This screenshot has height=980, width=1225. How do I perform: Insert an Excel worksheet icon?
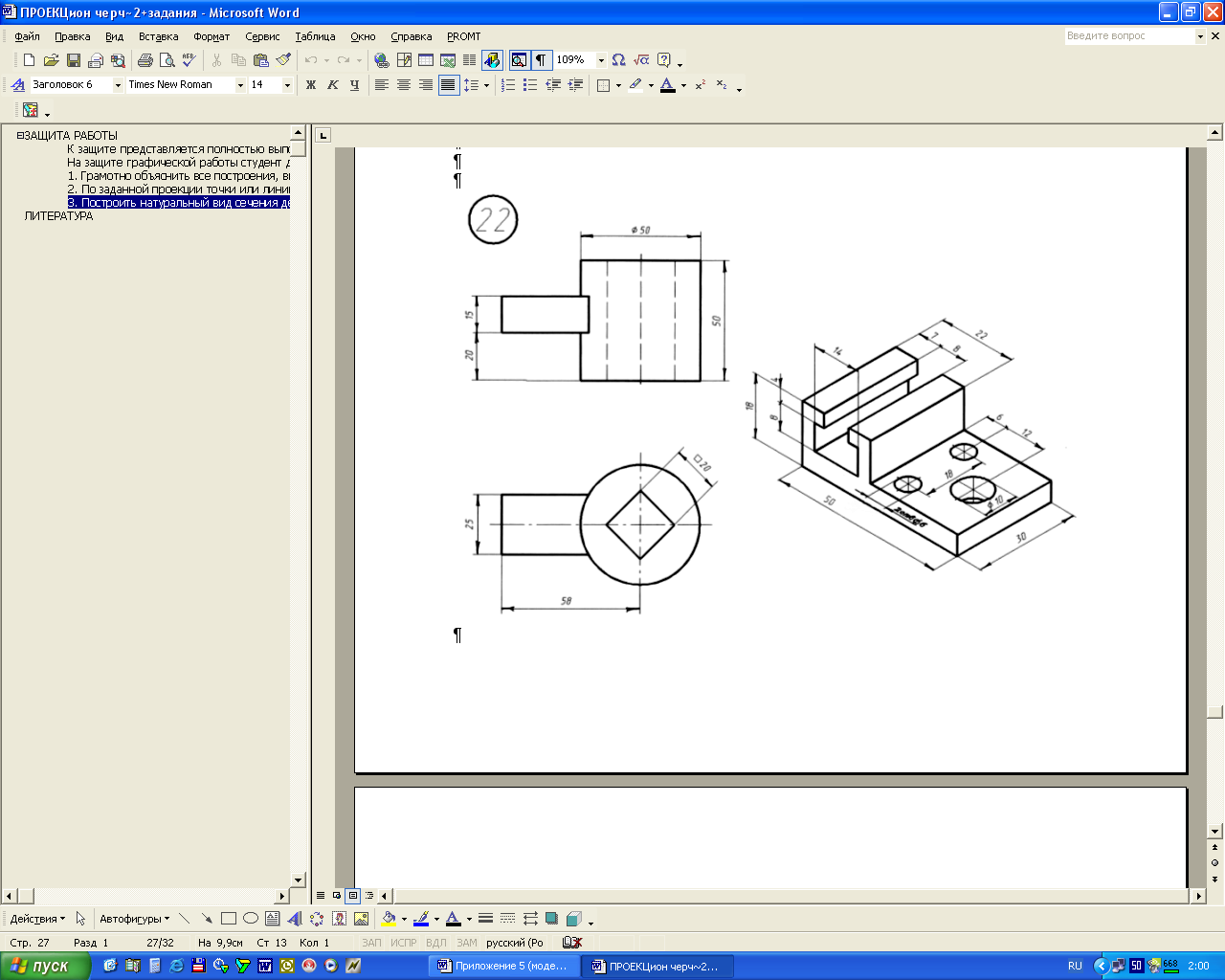447,60
